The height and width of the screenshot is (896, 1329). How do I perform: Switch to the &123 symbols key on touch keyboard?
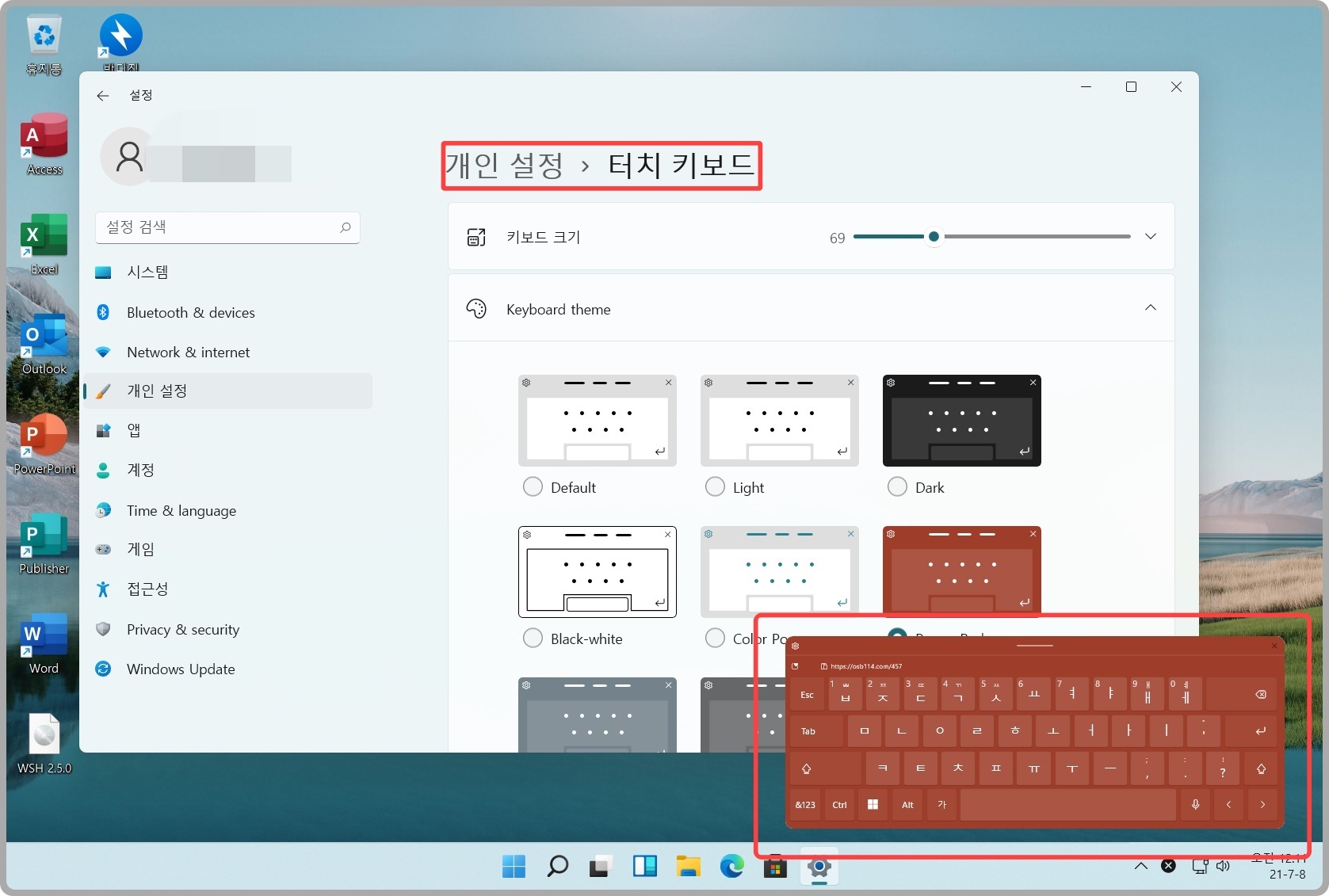(x=804, y=805)
